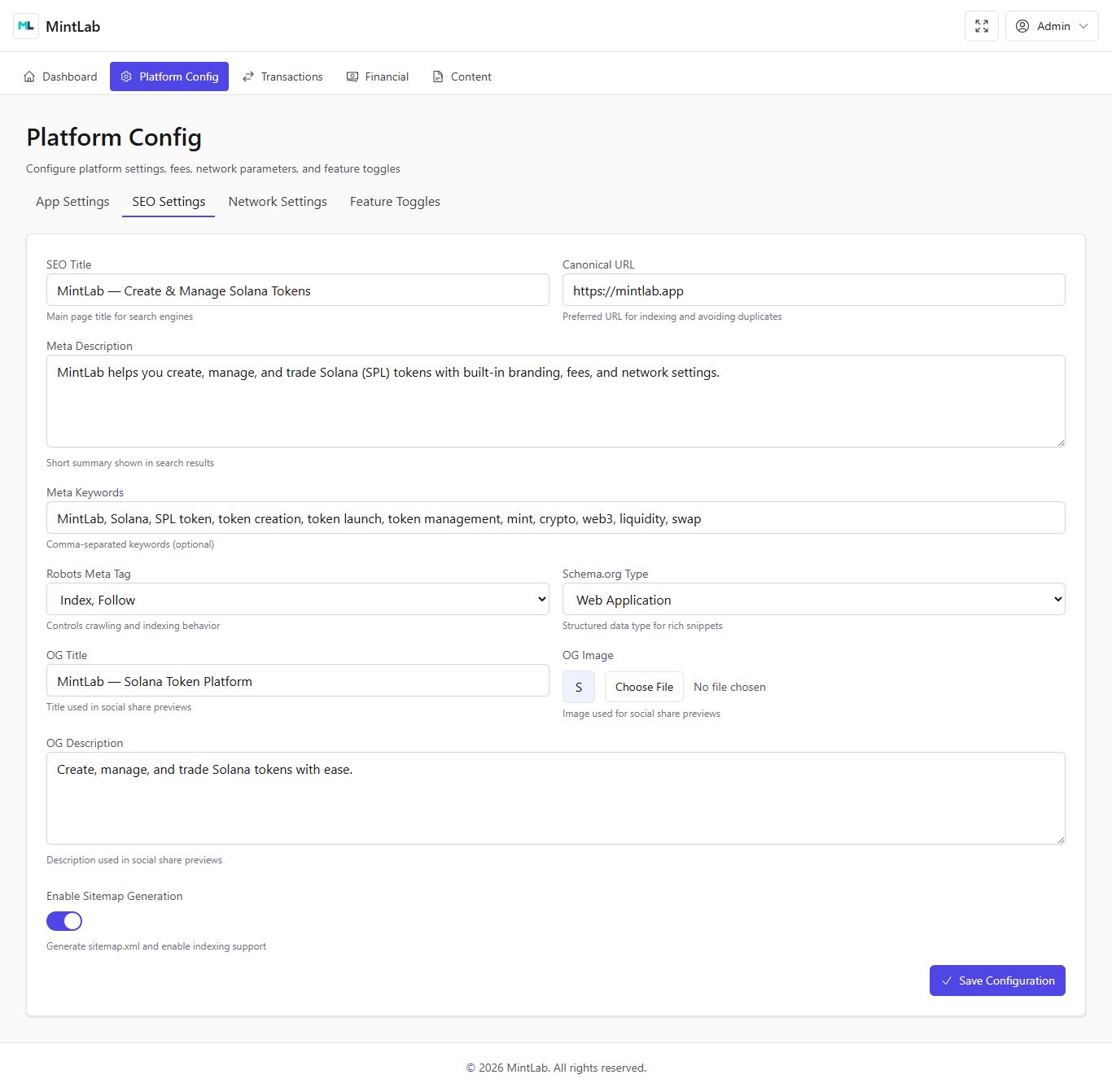Click the OG Image preview thumbnail

(579, 687)
